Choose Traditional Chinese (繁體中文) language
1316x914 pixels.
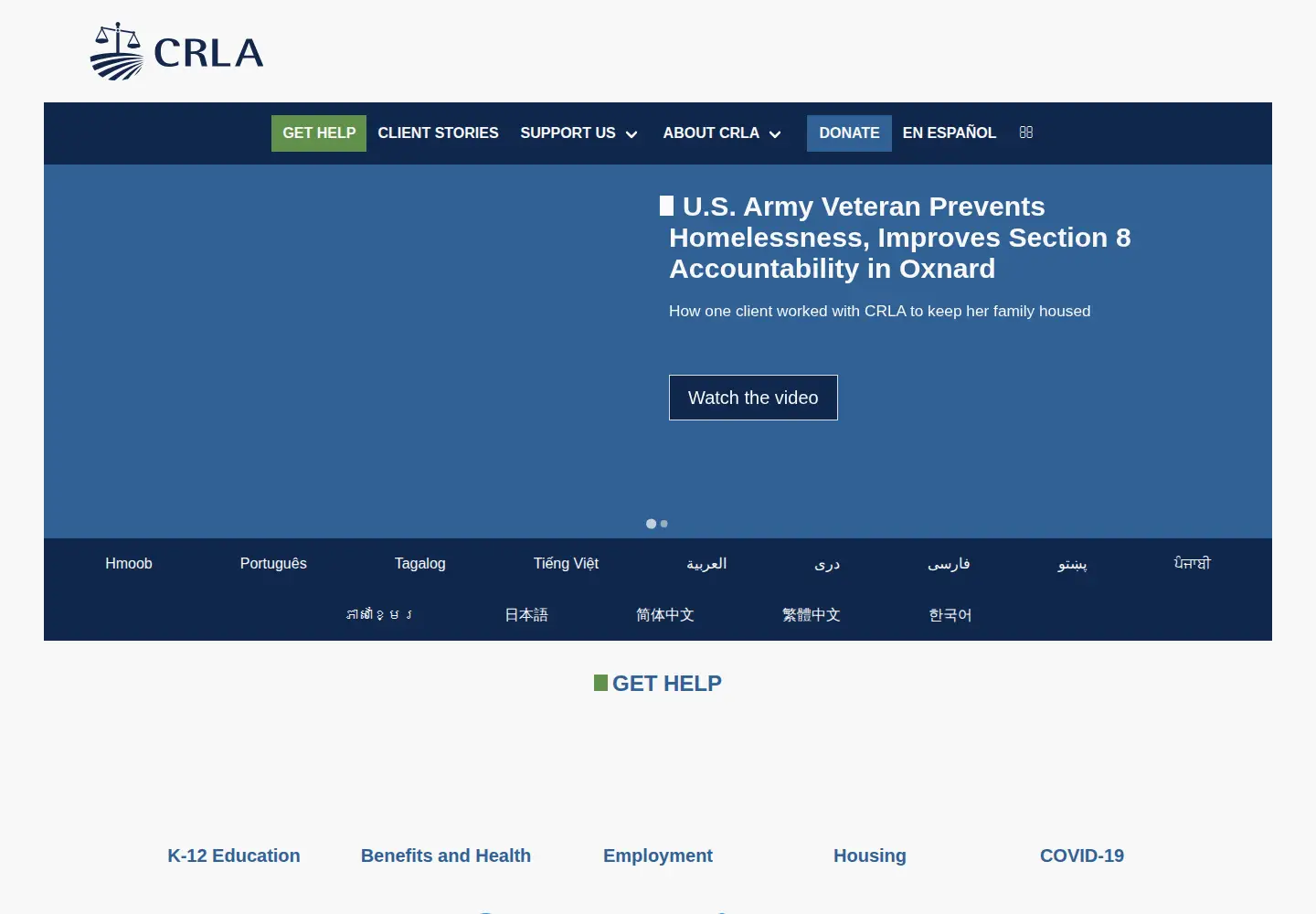pyautogui.click(x=812, y=615)
